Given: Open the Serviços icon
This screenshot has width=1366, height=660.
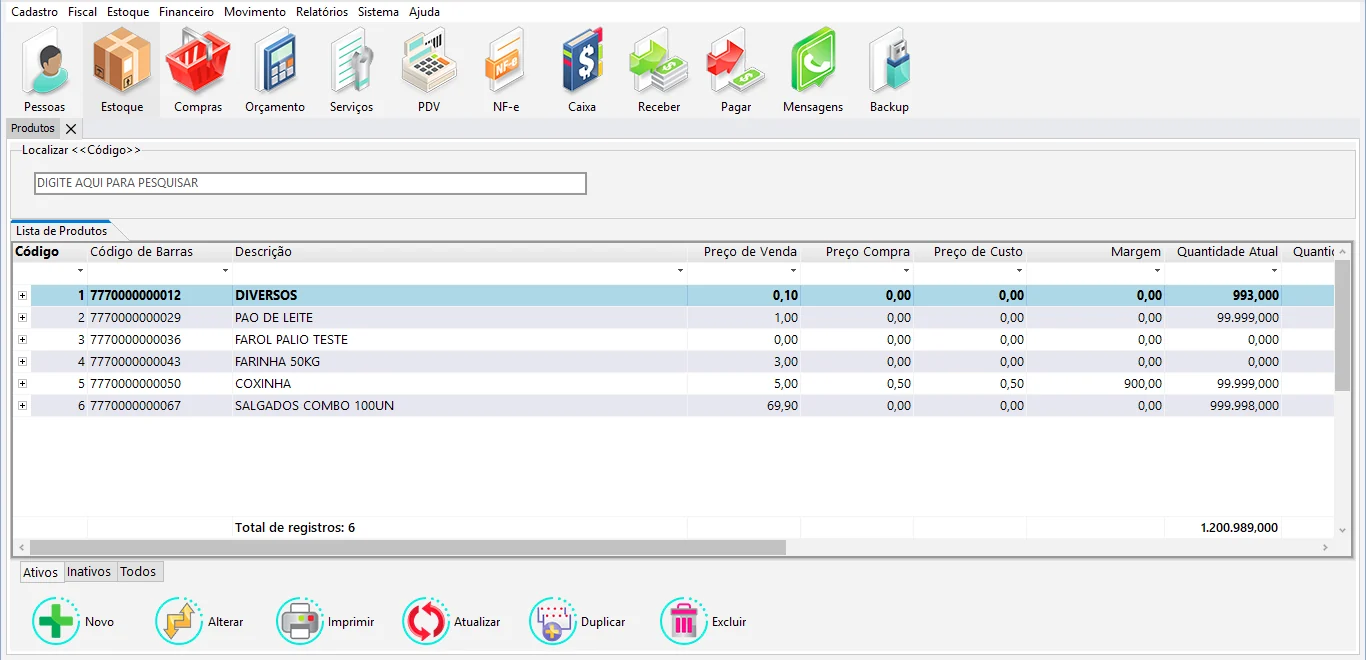Looking at the screenshot, I should [x=352, y=71].
